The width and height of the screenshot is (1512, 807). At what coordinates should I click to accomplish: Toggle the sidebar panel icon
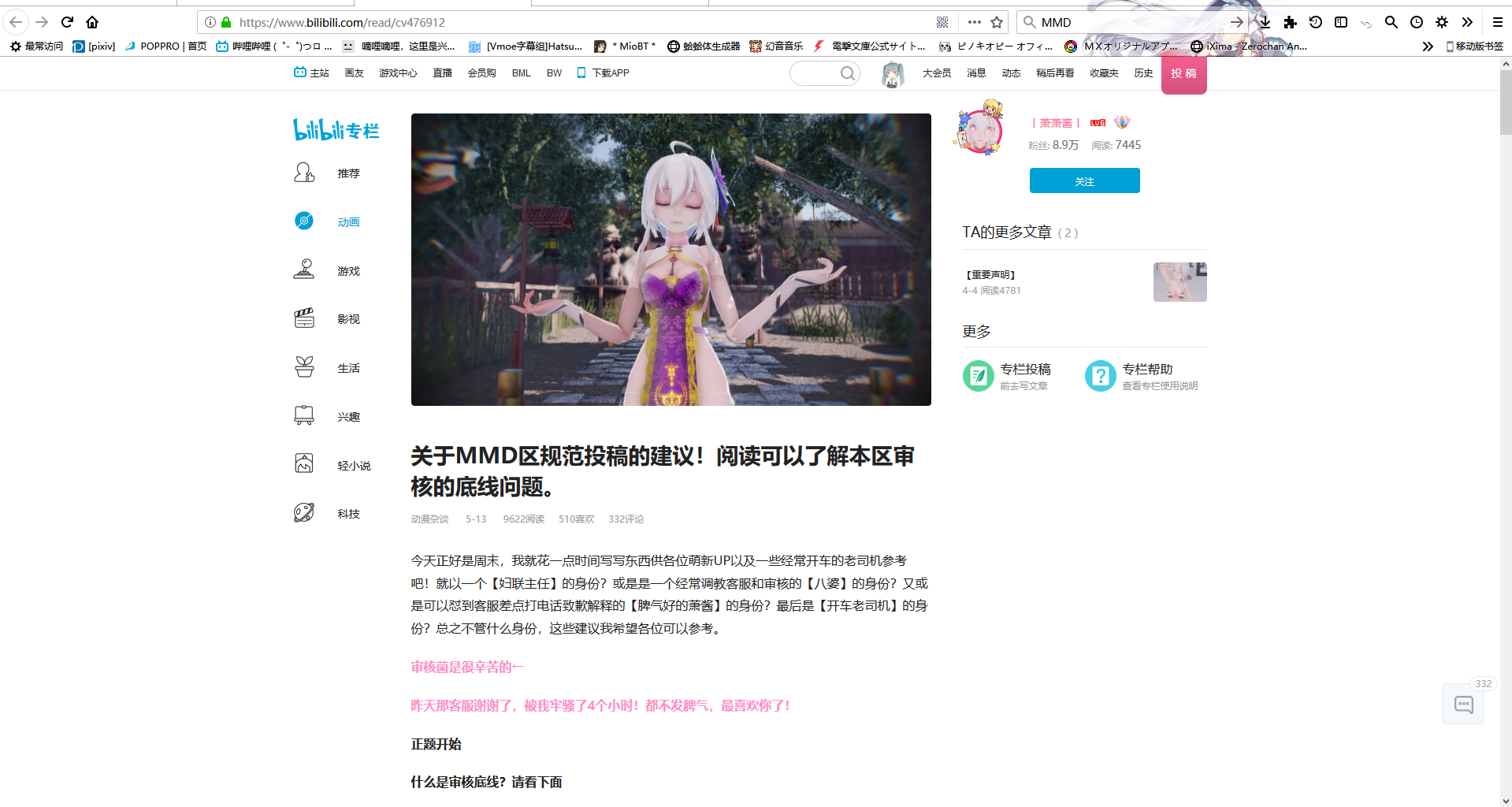[x=1341, y=22]
